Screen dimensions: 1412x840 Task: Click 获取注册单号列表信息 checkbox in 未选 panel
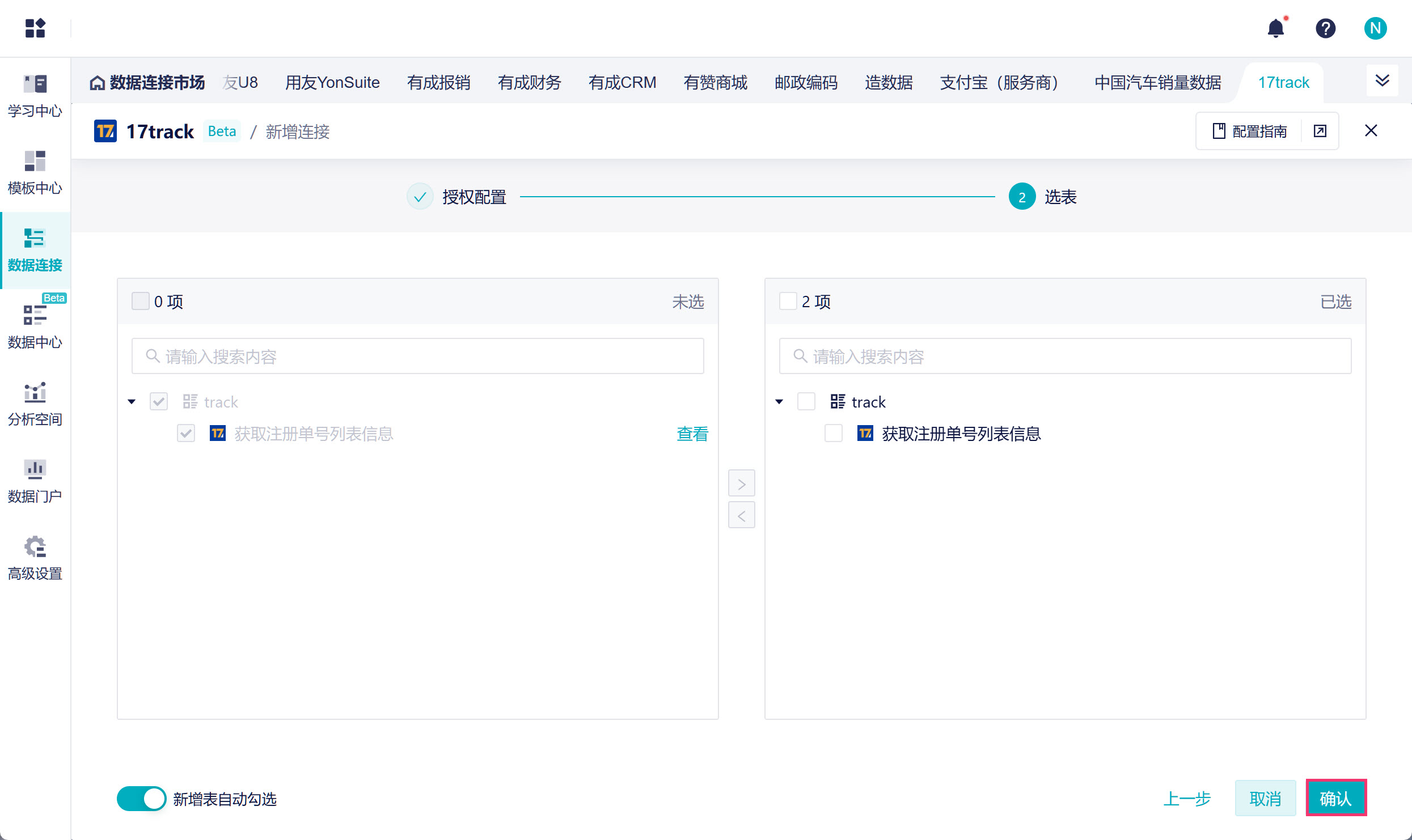click(186, 434)
